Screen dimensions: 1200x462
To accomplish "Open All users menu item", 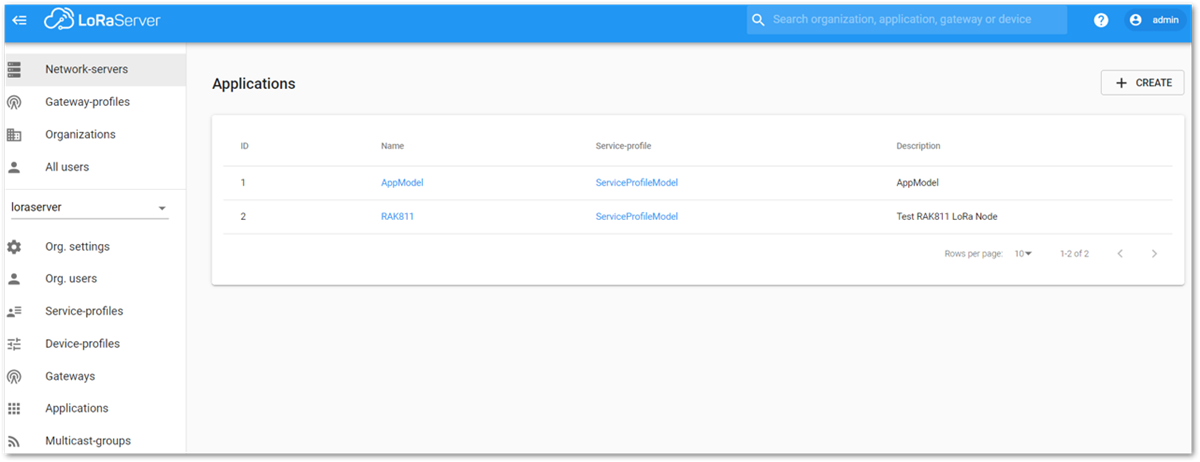I will [x=94, y=167].
